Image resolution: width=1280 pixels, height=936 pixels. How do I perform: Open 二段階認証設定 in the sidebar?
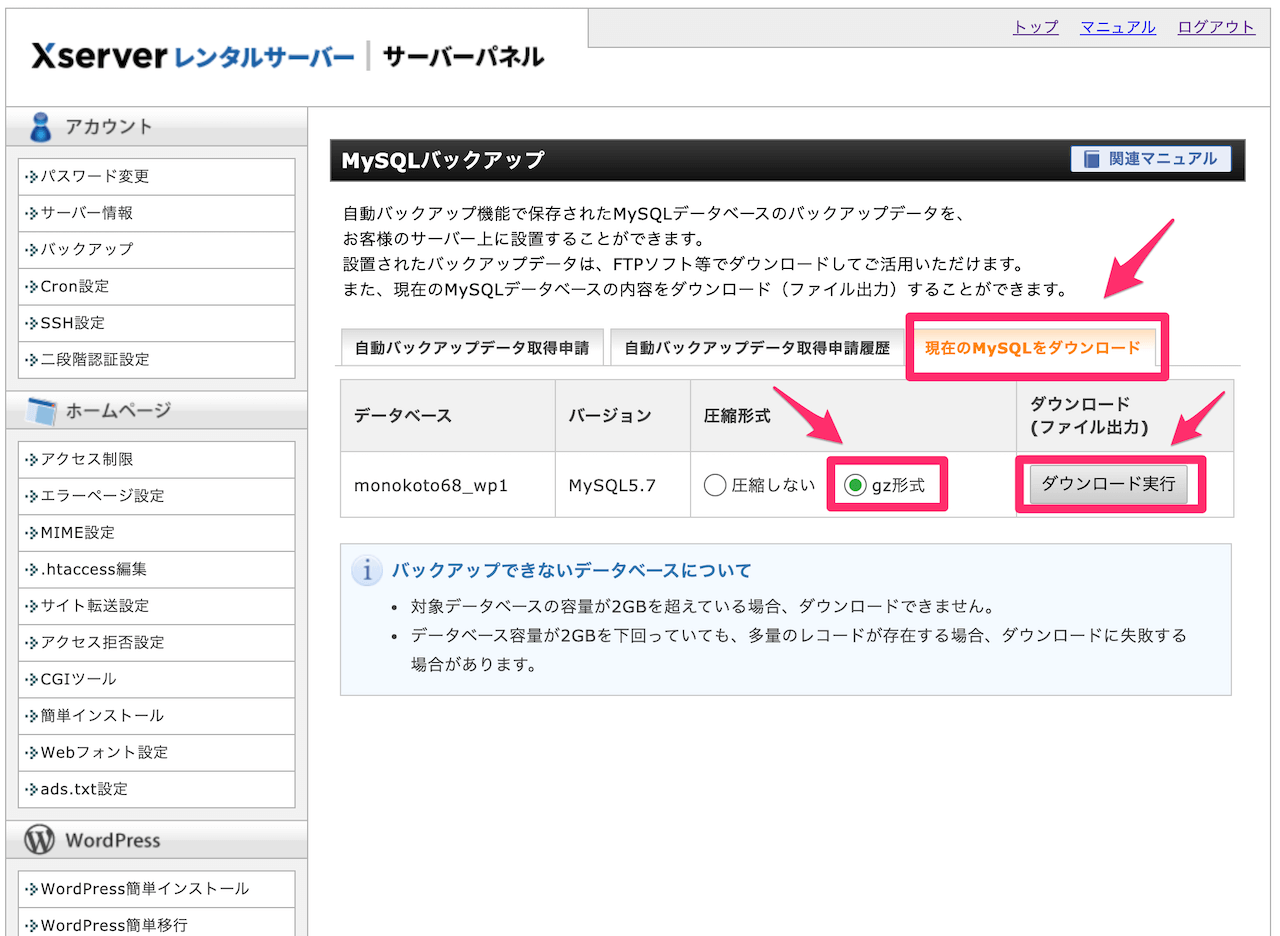[157, 359]
